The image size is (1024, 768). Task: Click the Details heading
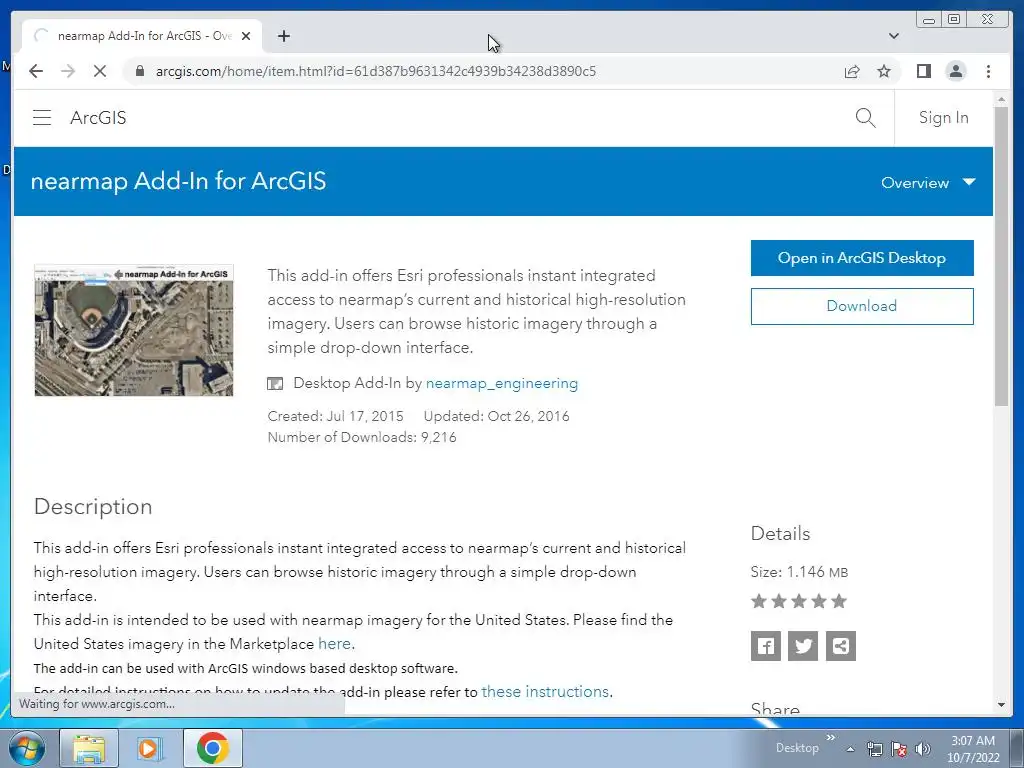click(x=780, y=534)
